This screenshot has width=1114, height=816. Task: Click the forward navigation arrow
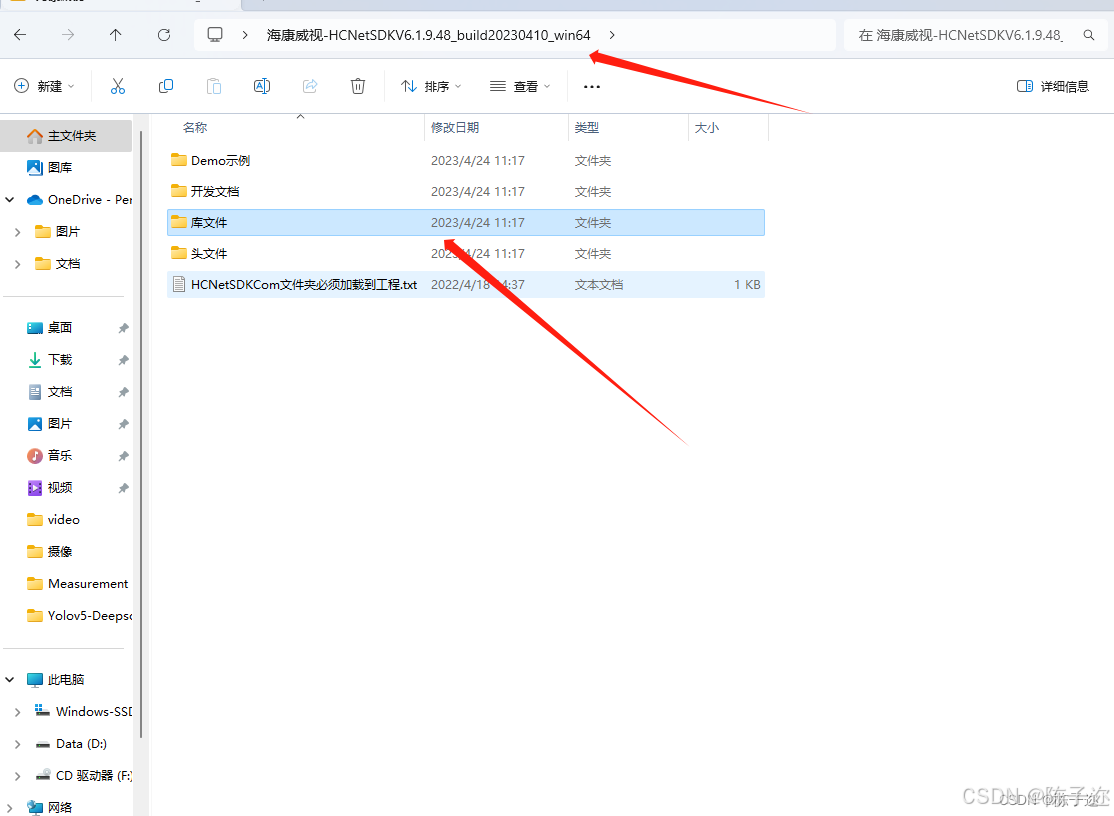(67, 35)
